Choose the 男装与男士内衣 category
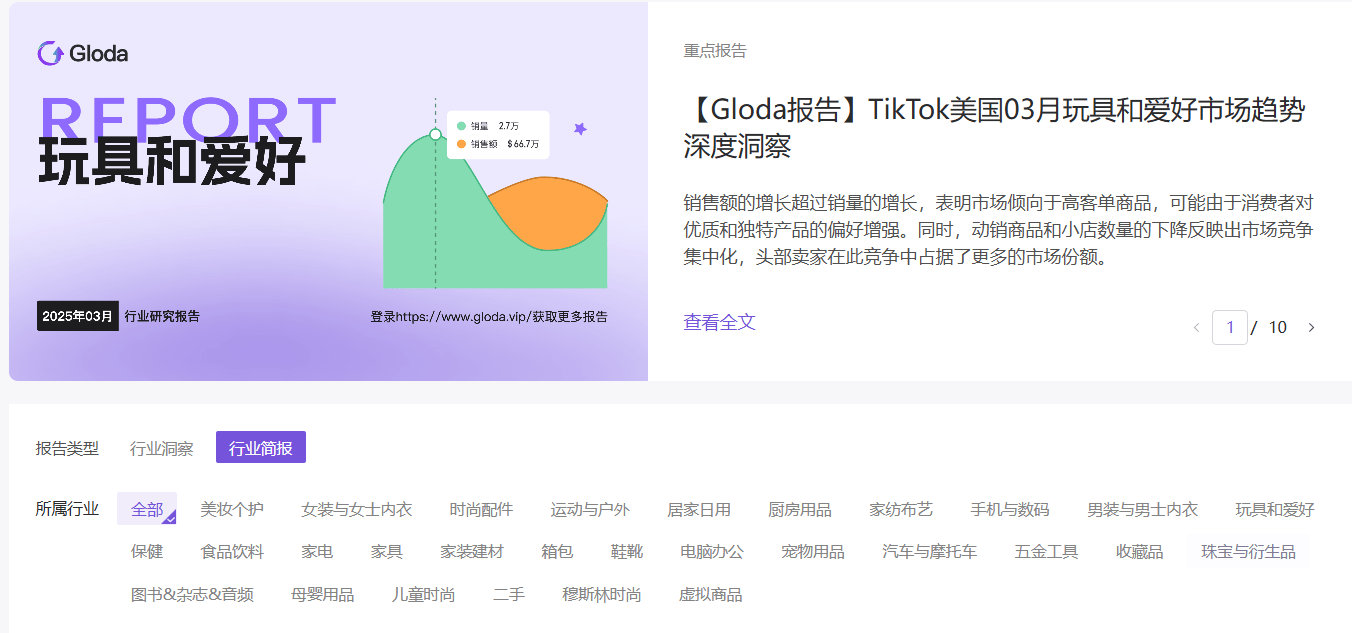Image resolution: width=1352 pixels, height=633 pixels. click(1143, 509)
